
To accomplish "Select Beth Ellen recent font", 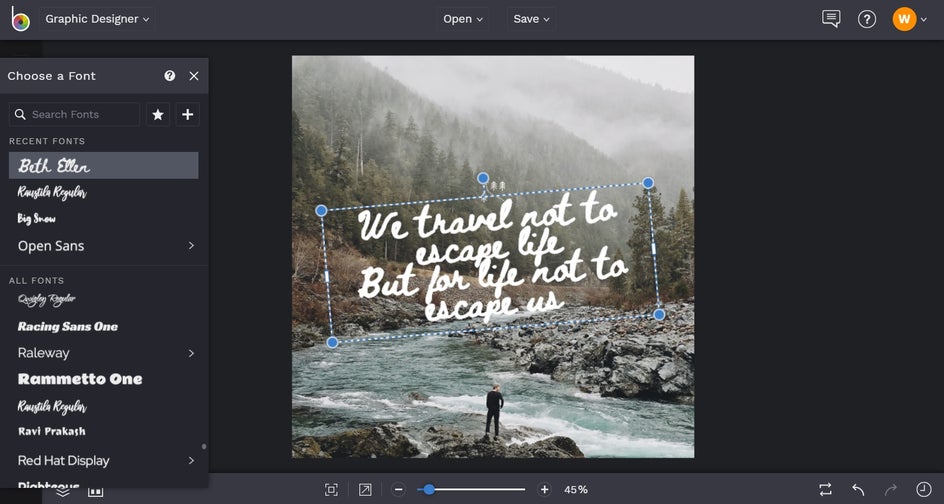I will (104, 165).
